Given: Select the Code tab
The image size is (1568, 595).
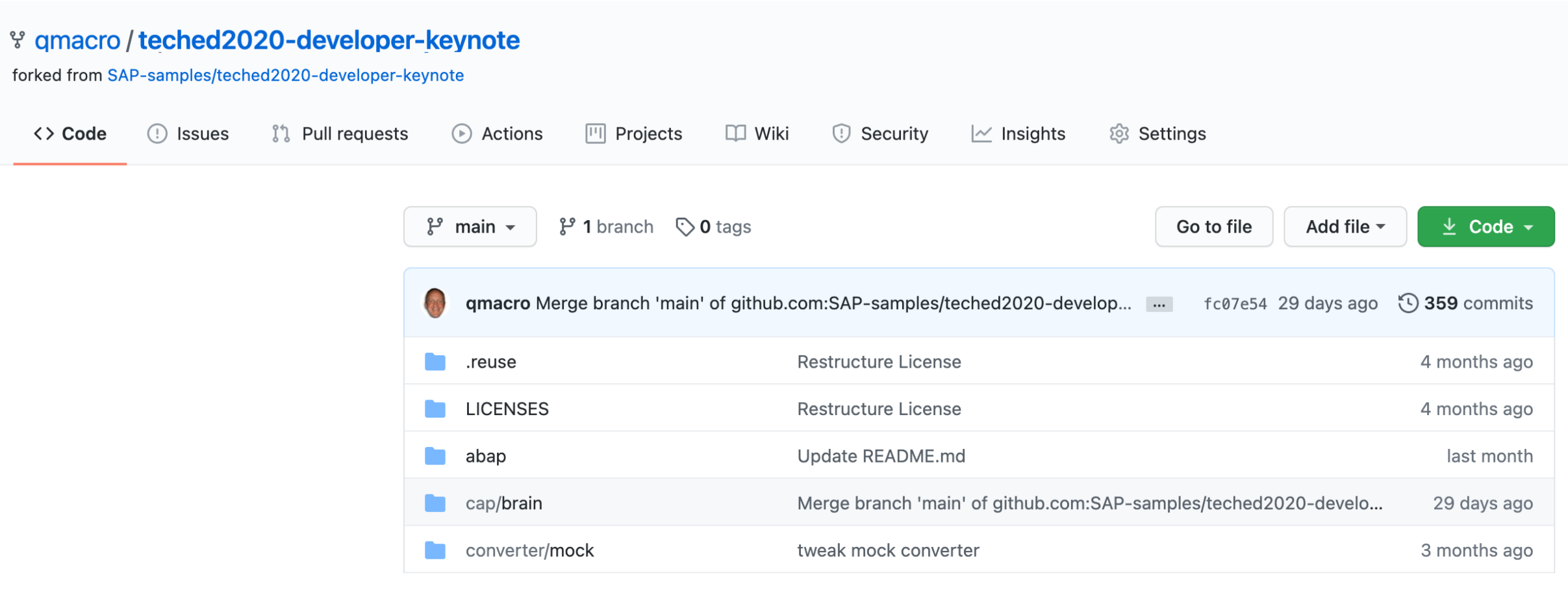Looking at the screenshot, I should pos(70,134).
